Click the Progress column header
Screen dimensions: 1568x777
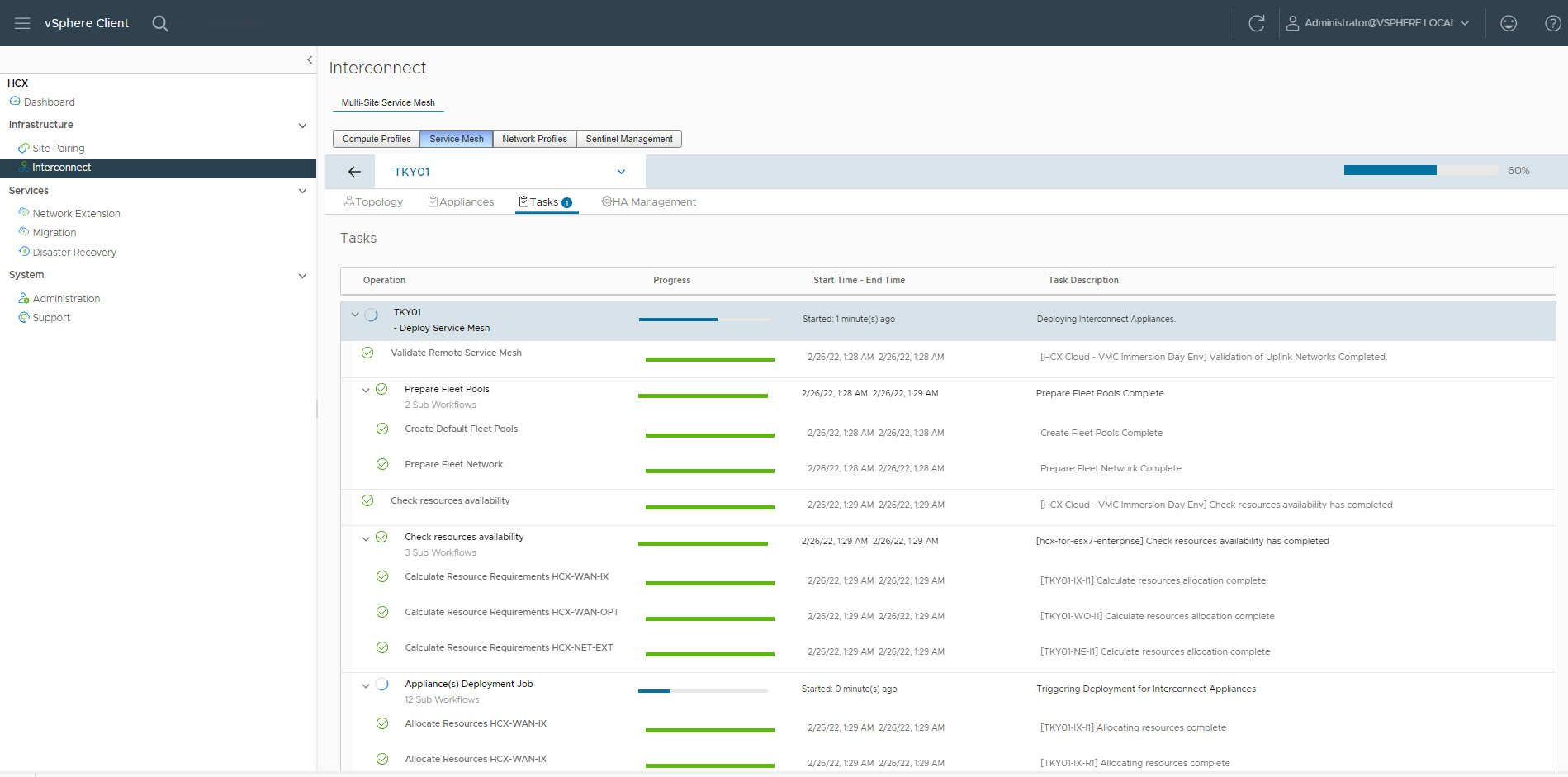tap(672, 281)
